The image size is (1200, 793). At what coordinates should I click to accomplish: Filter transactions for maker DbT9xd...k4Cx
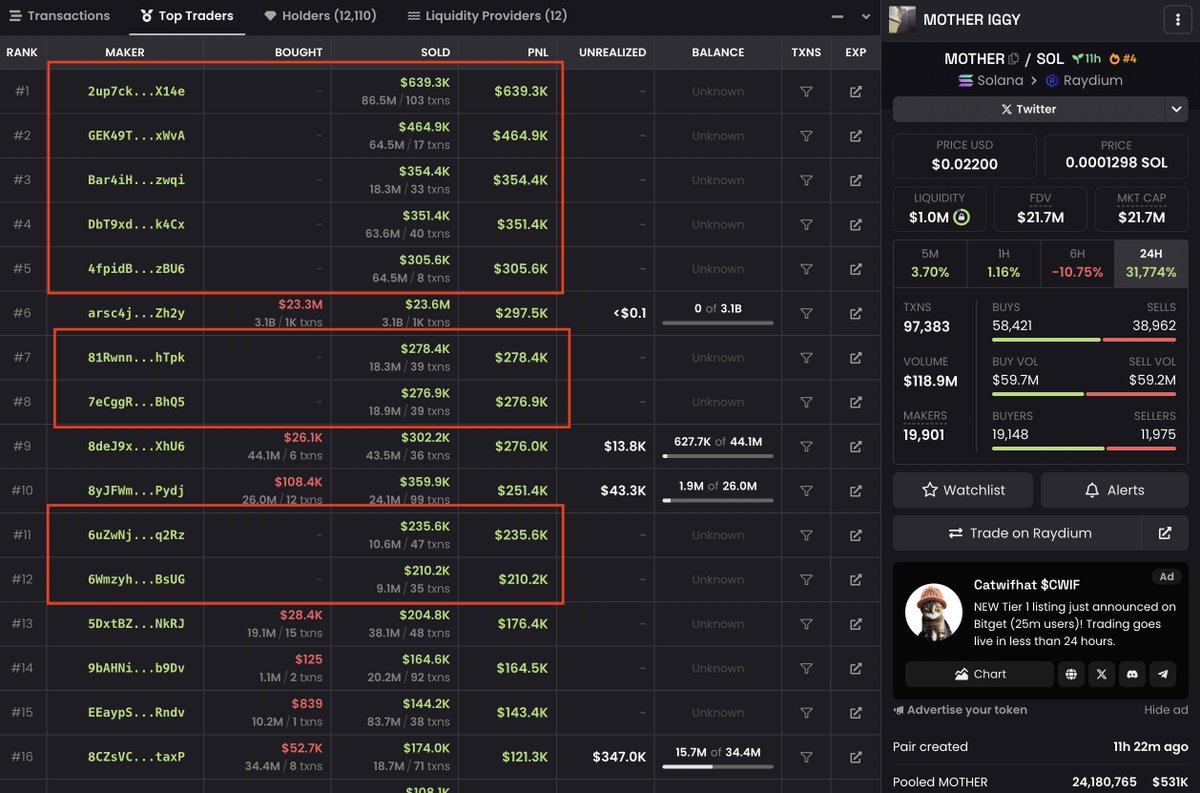coord(806,225)
